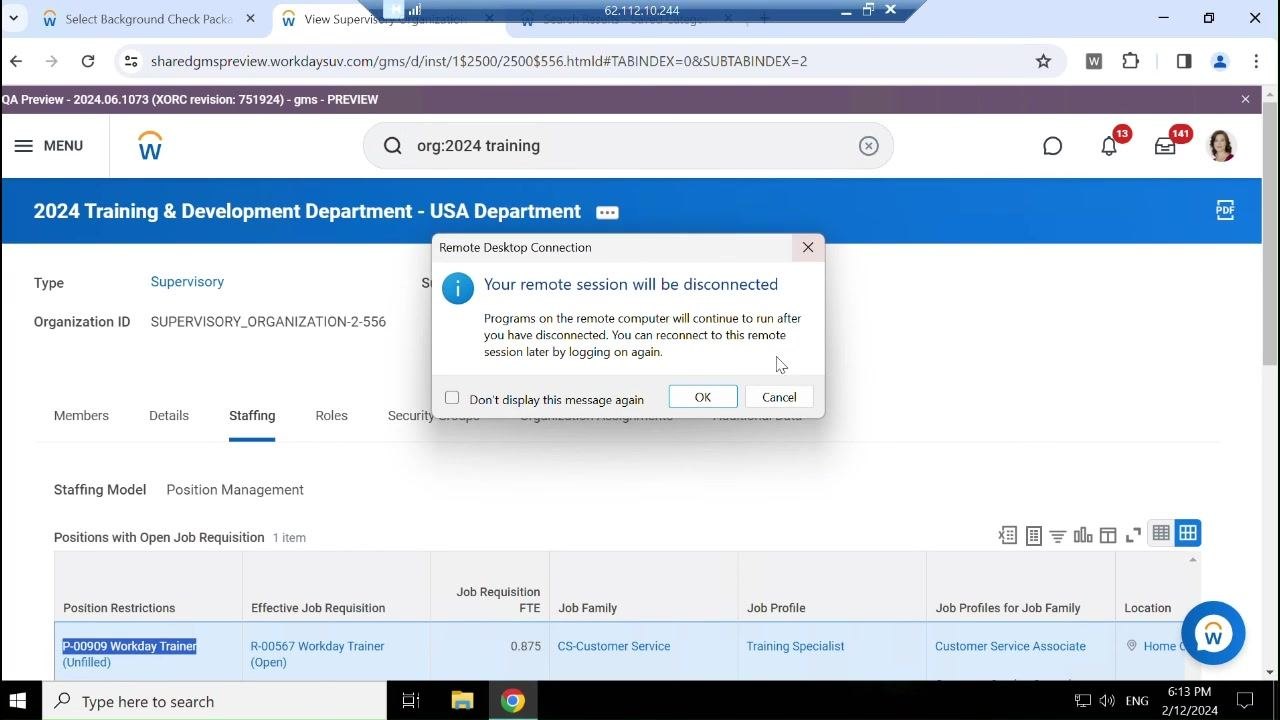Screen dimensions: 1280x720
Task: Open the freeze columns panel icon
Action: [x=1108, y=535]
